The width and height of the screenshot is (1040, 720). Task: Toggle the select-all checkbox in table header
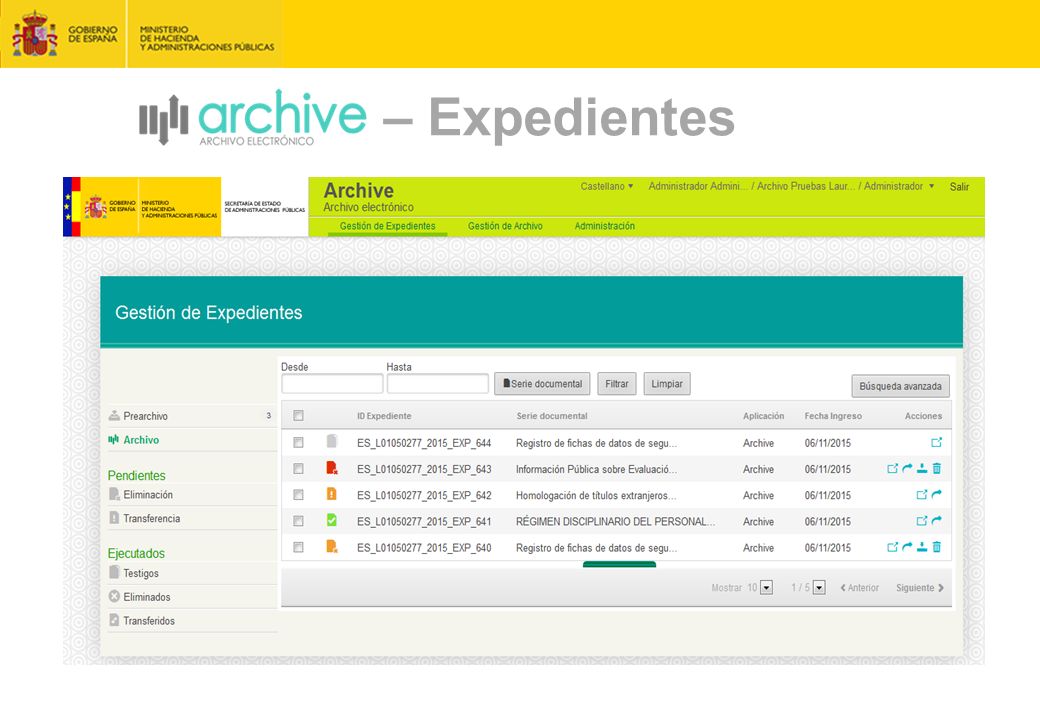pyautogui.click(x=298, y=416)
